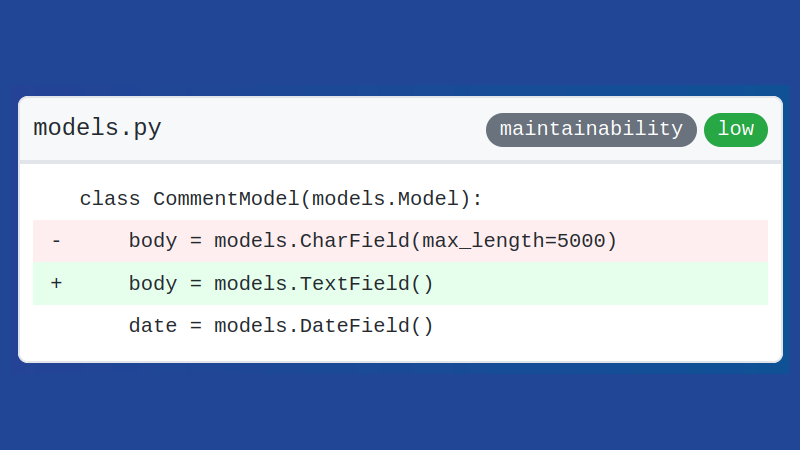Screen dimensions: 800x450
Task: Select the removed CharField diff line
Action: [x=401, y=241]
